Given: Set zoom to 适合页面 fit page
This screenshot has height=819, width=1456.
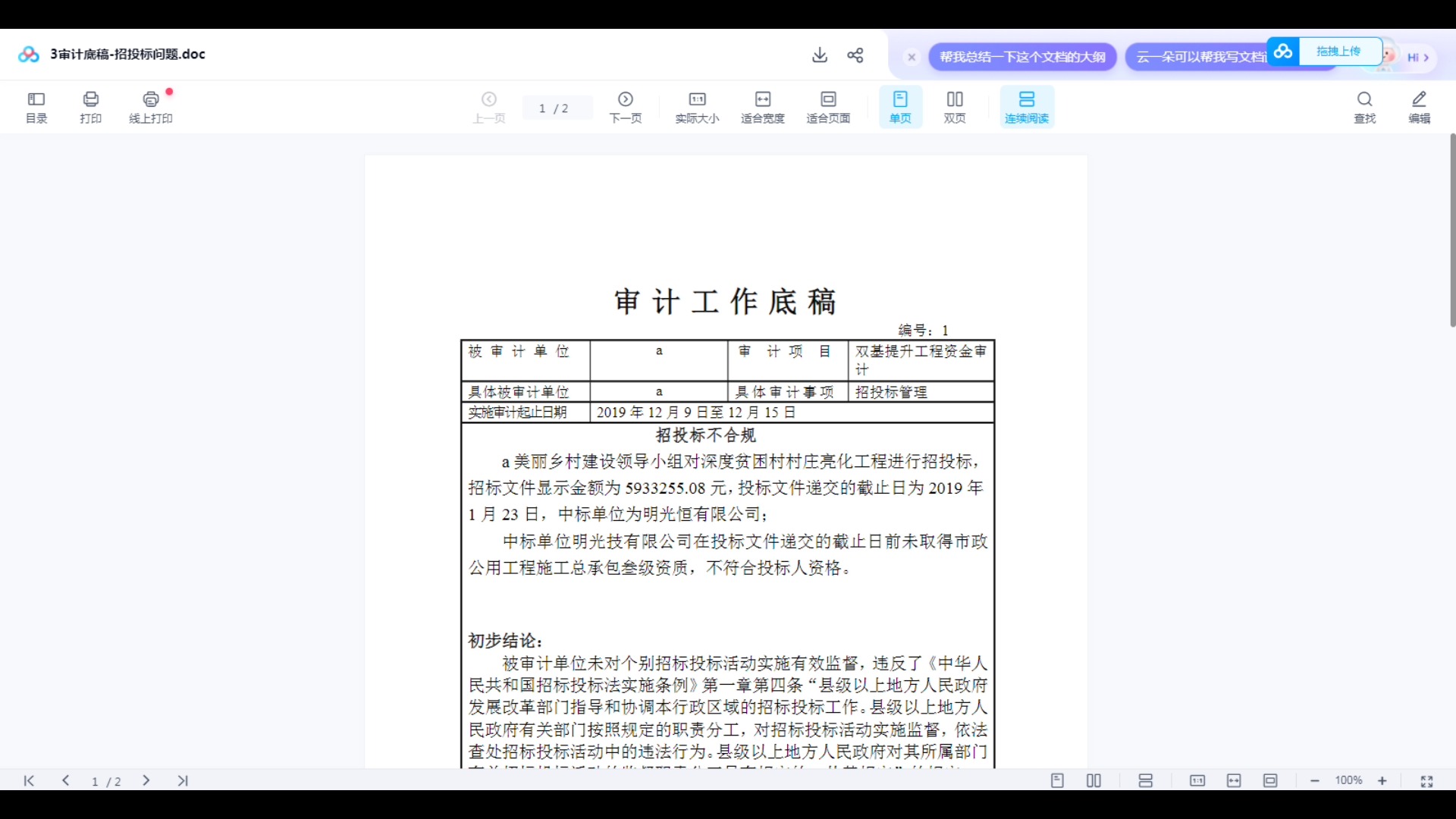Looking at the screenshot, I should click(x=827, y=106).
